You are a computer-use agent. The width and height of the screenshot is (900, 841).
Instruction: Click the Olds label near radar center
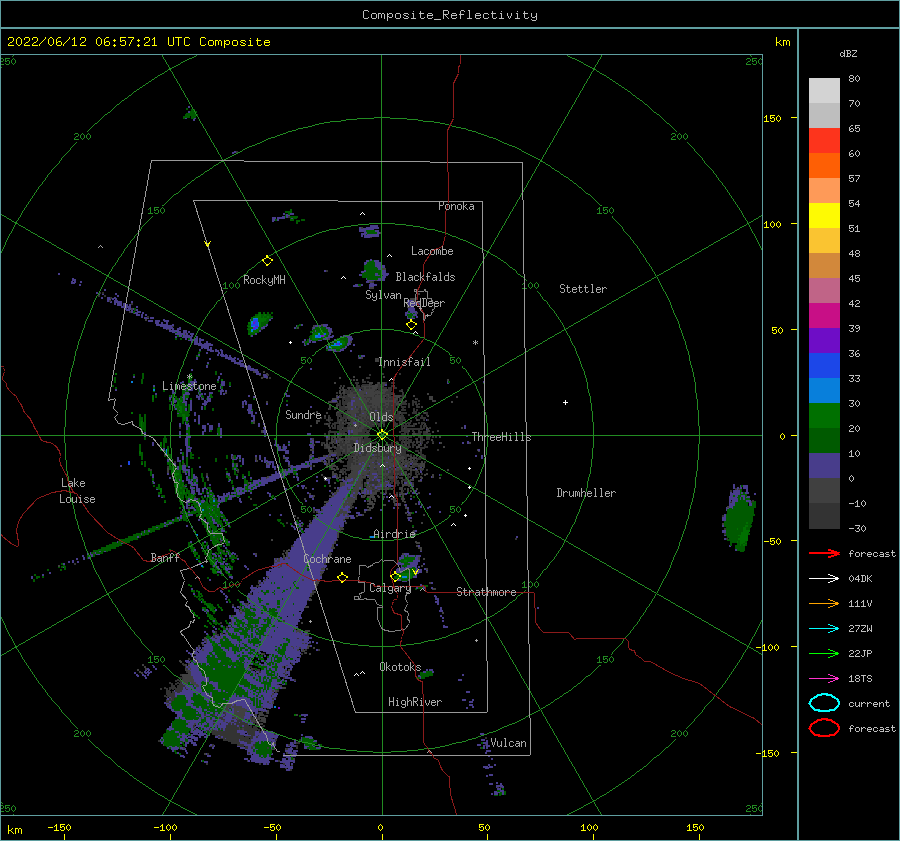(x=381, y=417)
